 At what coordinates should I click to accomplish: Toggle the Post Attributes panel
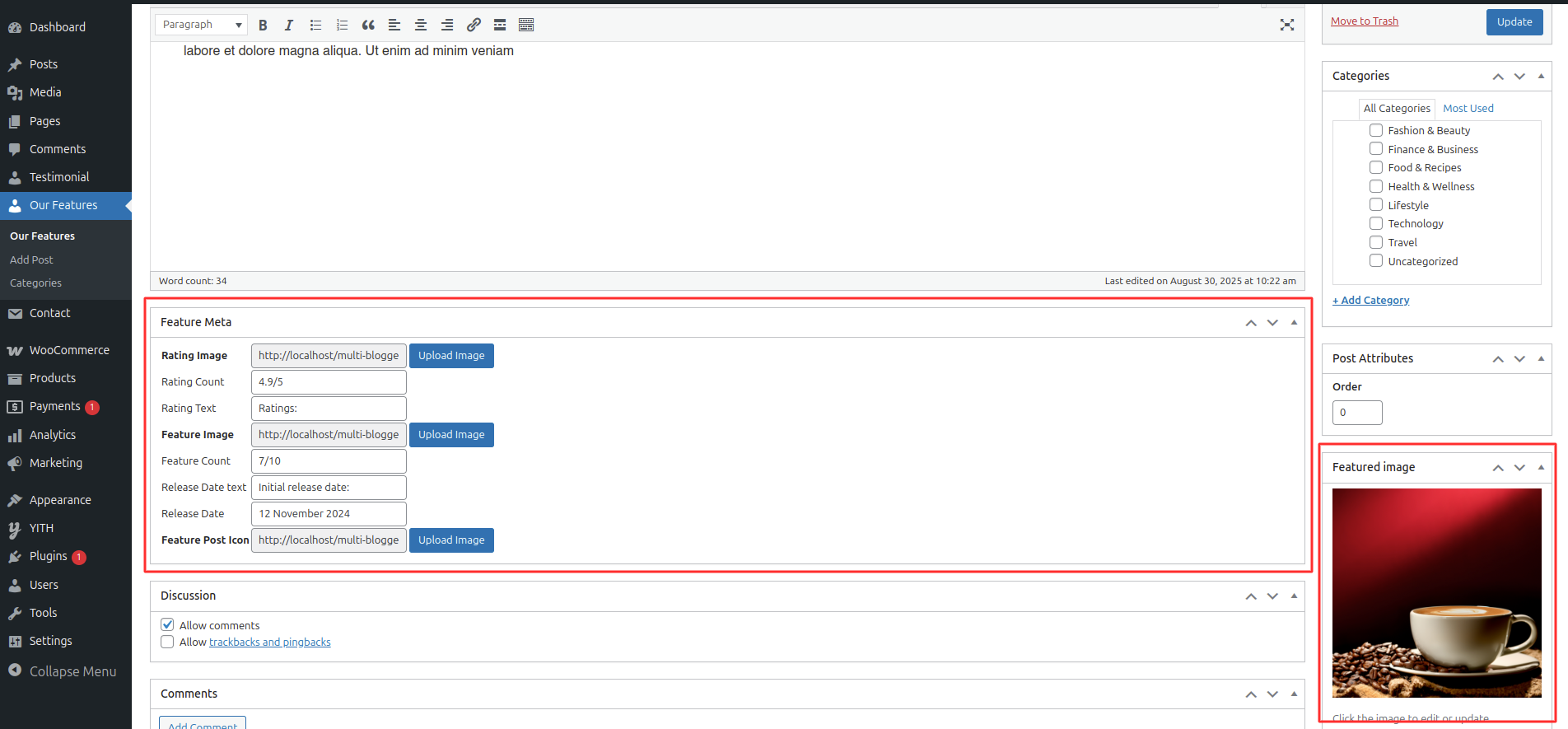1541,358
